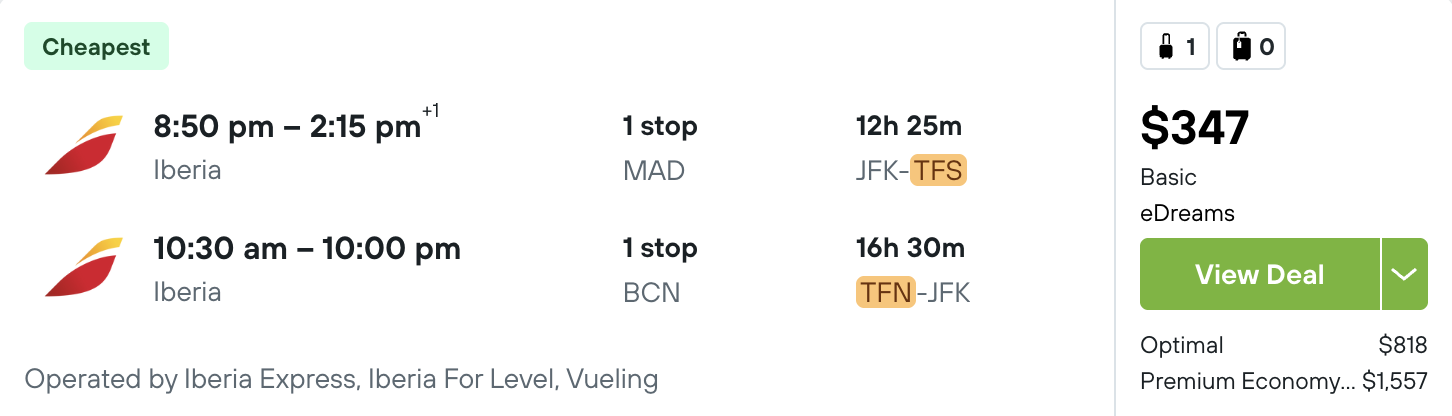This screenshot has width=1452, height=416.
Task: Click the highlighted TFS airport code
Action: pyautogui.click(x=938, y=171)
